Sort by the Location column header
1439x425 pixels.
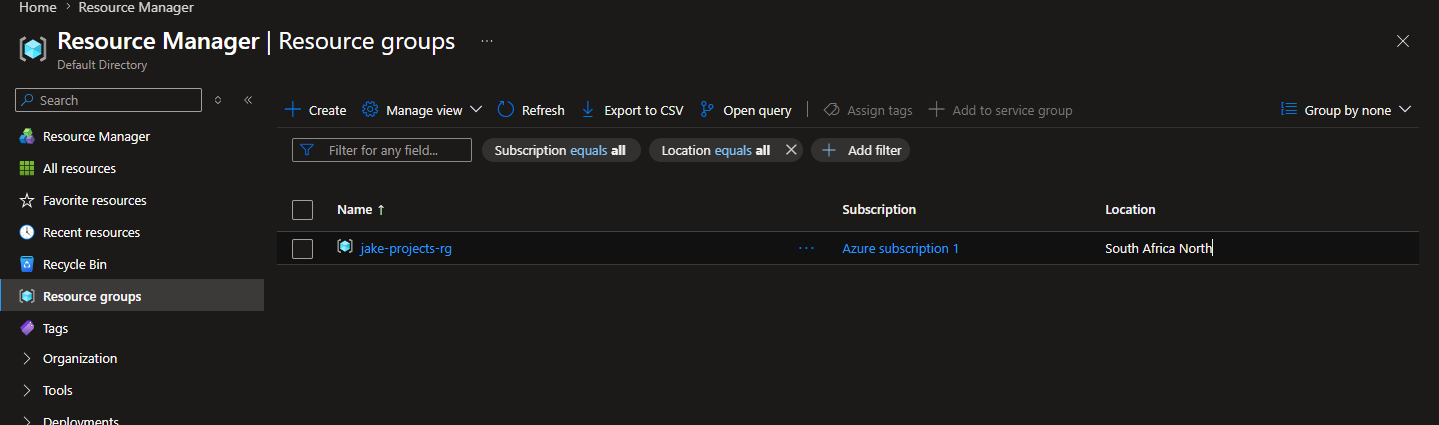(1130, 210)
